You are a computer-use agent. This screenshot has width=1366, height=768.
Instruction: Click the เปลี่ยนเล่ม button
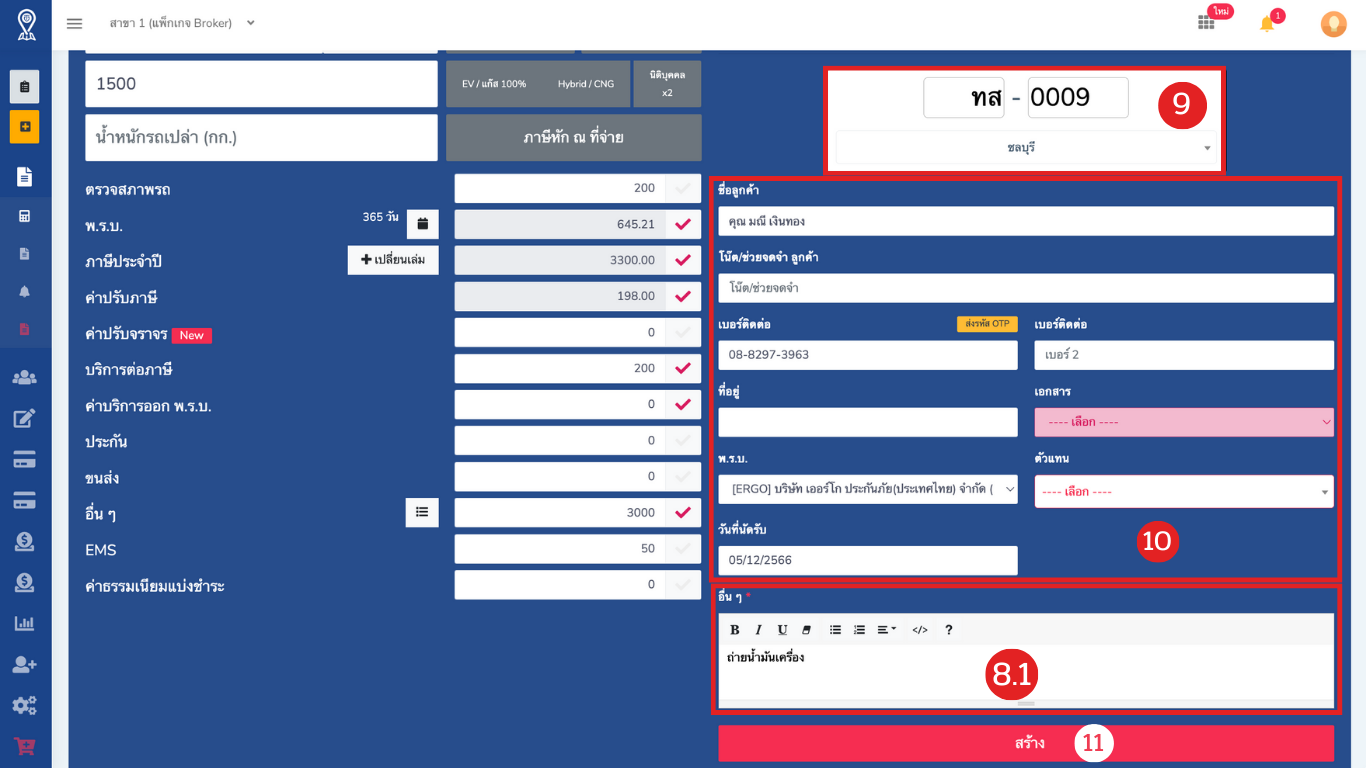coord(393,260)
